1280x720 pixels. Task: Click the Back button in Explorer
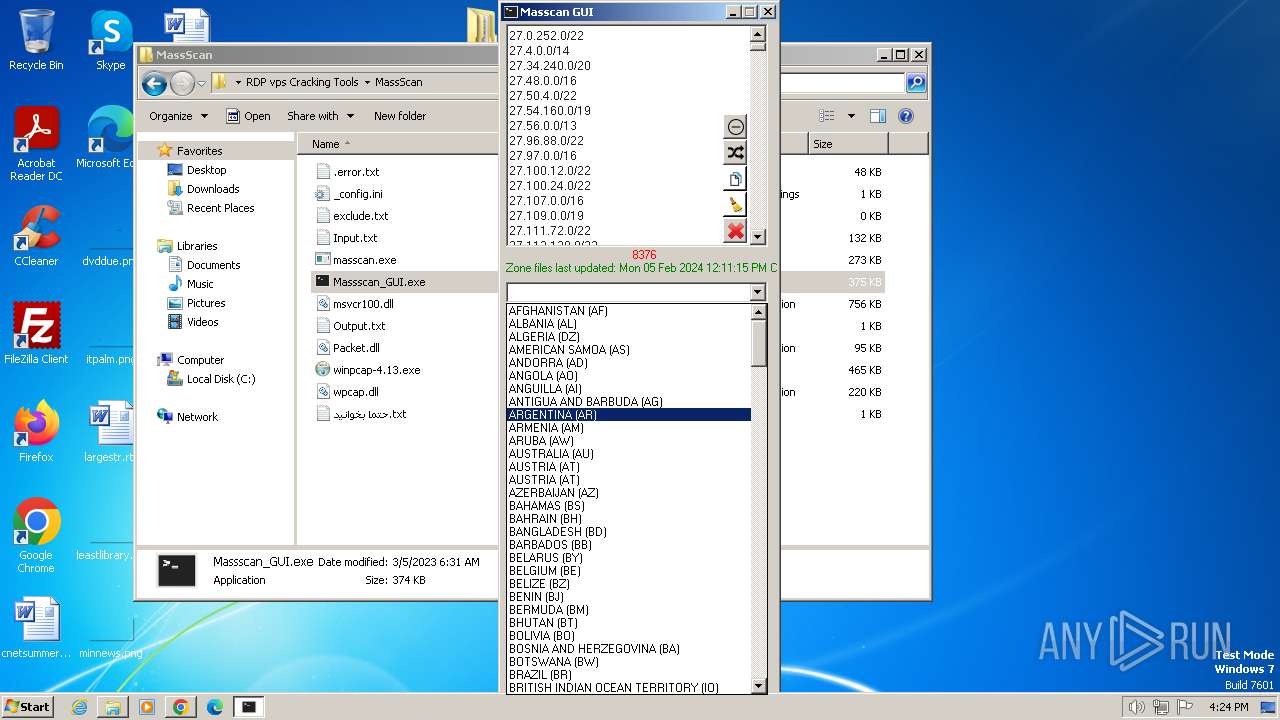point(154,83)
